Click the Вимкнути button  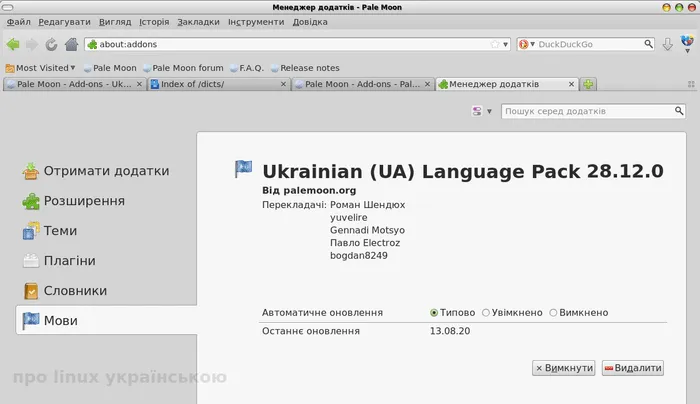point(564,368)
